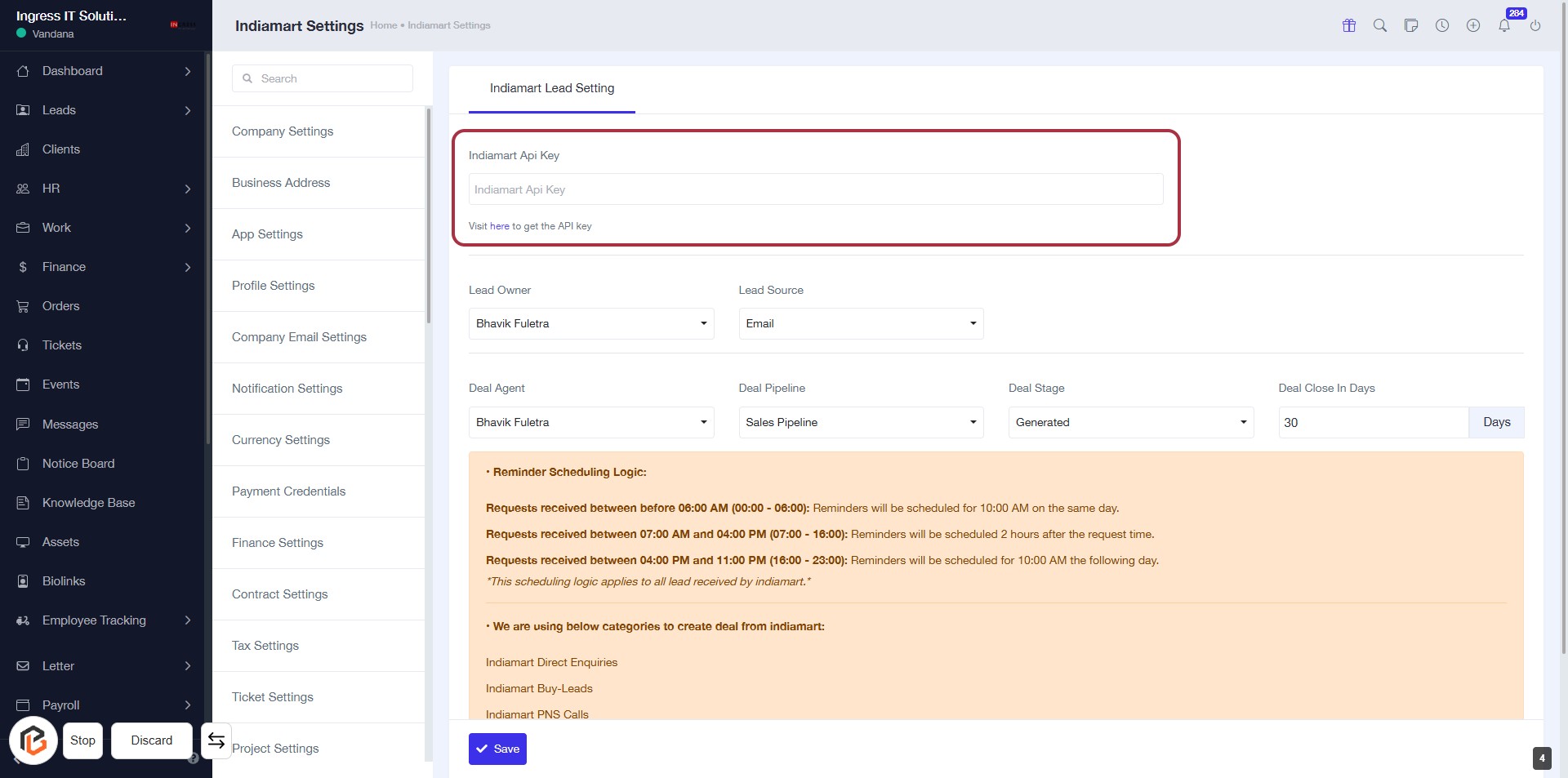The width and height of the screenshot is (1568, 778).
Task: Click the swap arrows icon beside Discard
Action: (x=216, y=740)
